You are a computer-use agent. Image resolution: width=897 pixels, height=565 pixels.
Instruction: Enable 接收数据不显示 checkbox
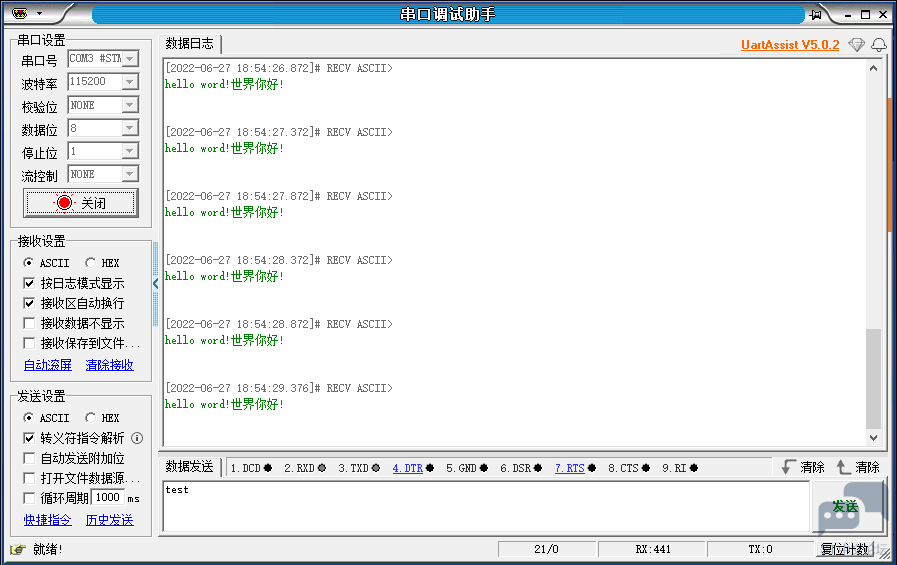pyautogui.click(x=29, y=323)
